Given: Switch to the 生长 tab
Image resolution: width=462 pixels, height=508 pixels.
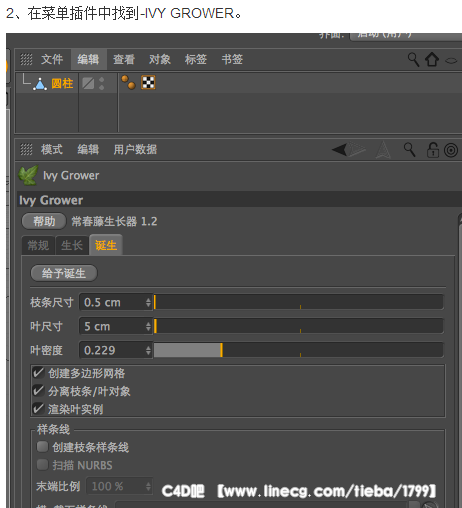Looking at the screenshot, I should (x=72, y=245).
